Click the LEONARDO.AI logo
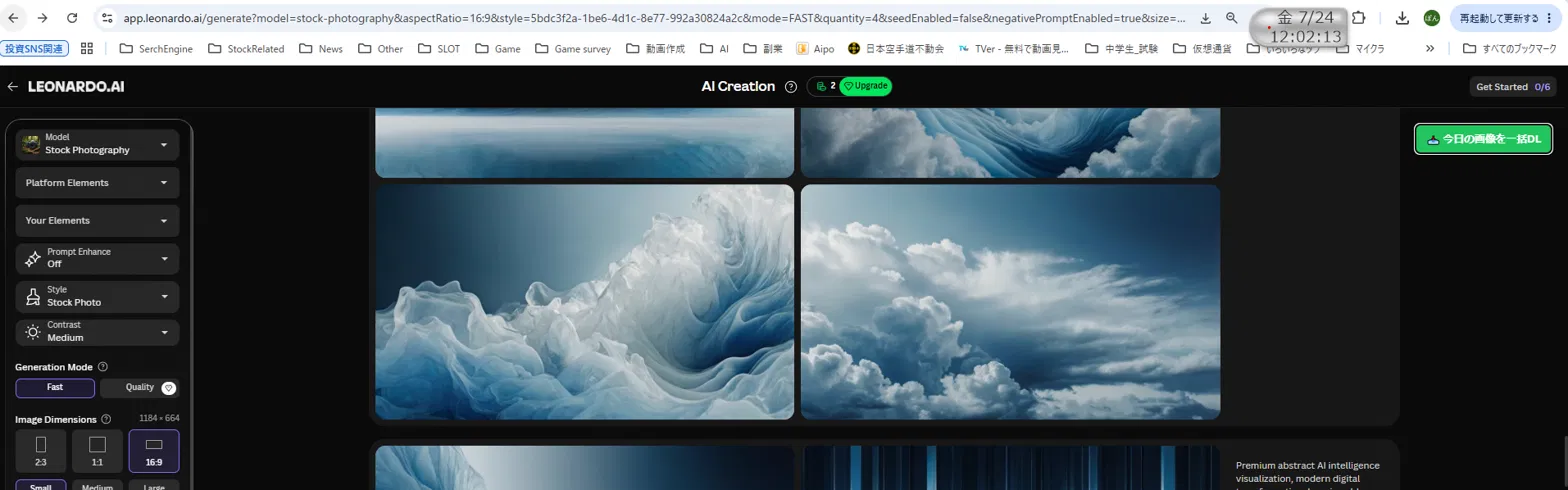 [76, 87]
